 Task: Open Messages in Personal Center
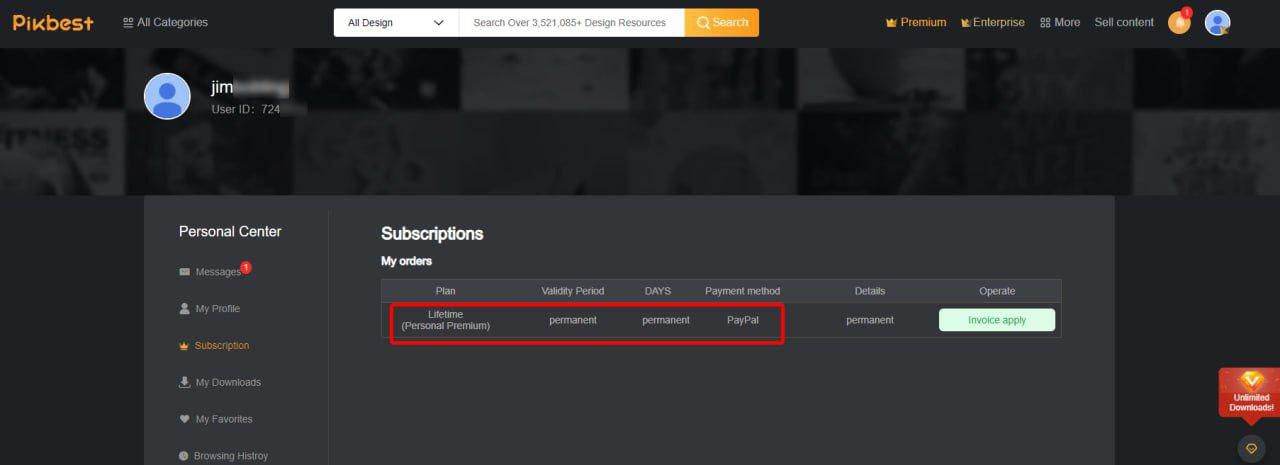[217, 272]
